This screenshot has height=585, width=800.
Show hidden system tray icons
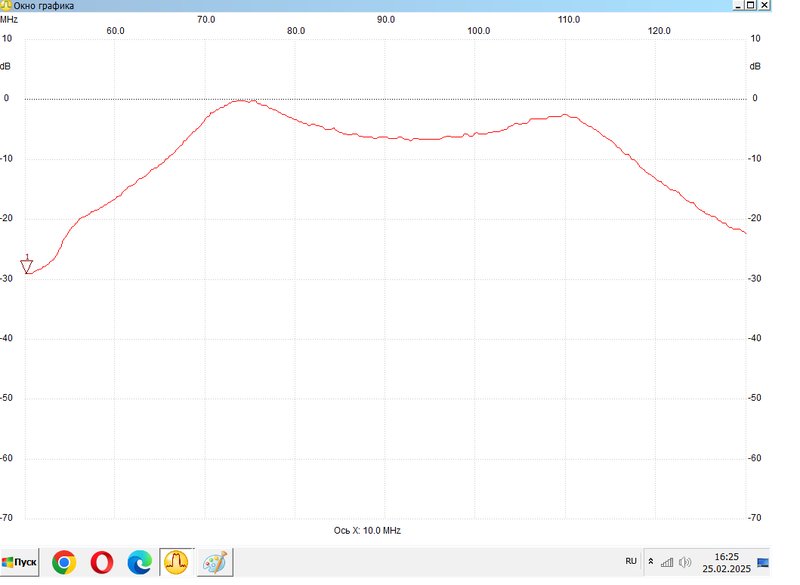click(x=651, y=562)
